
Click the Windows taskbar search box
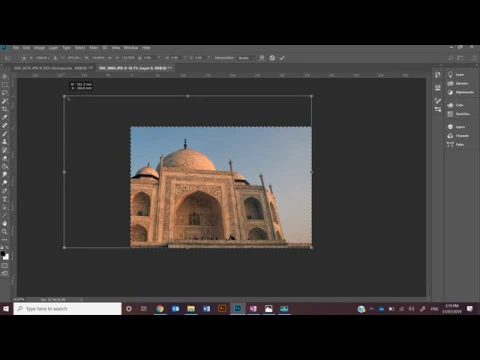(68, 309)
